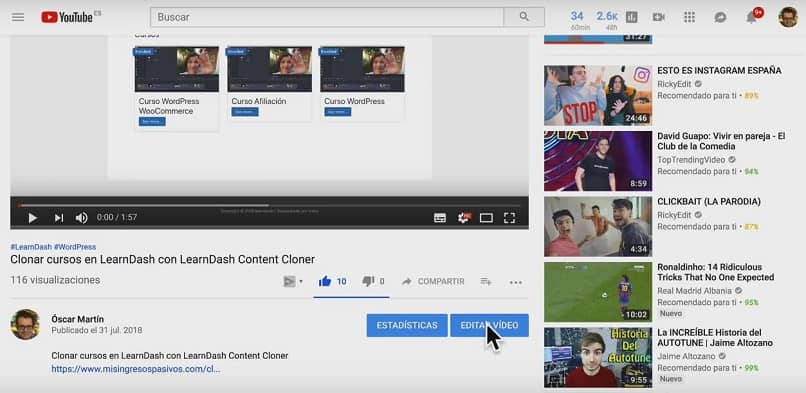Mute the player volume

[x=81, y=218]
